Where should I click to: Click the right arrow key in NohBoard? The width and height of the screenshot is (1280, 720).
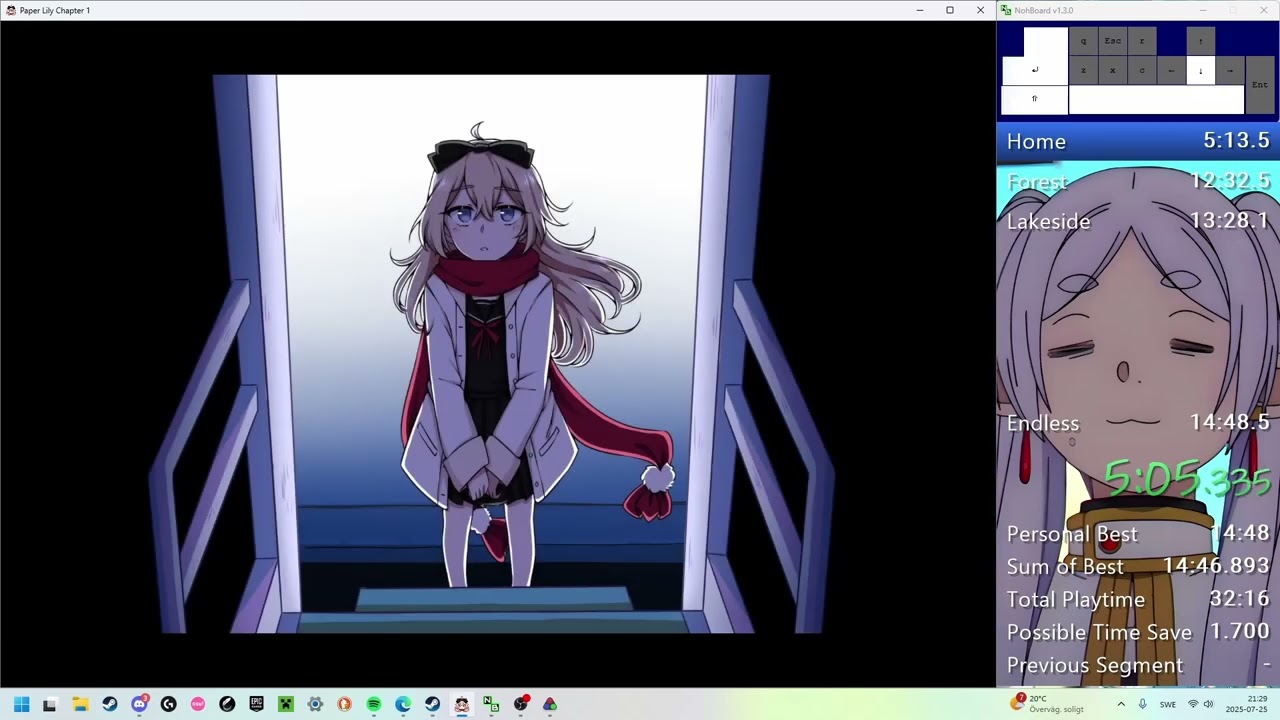pos(1229,70)
